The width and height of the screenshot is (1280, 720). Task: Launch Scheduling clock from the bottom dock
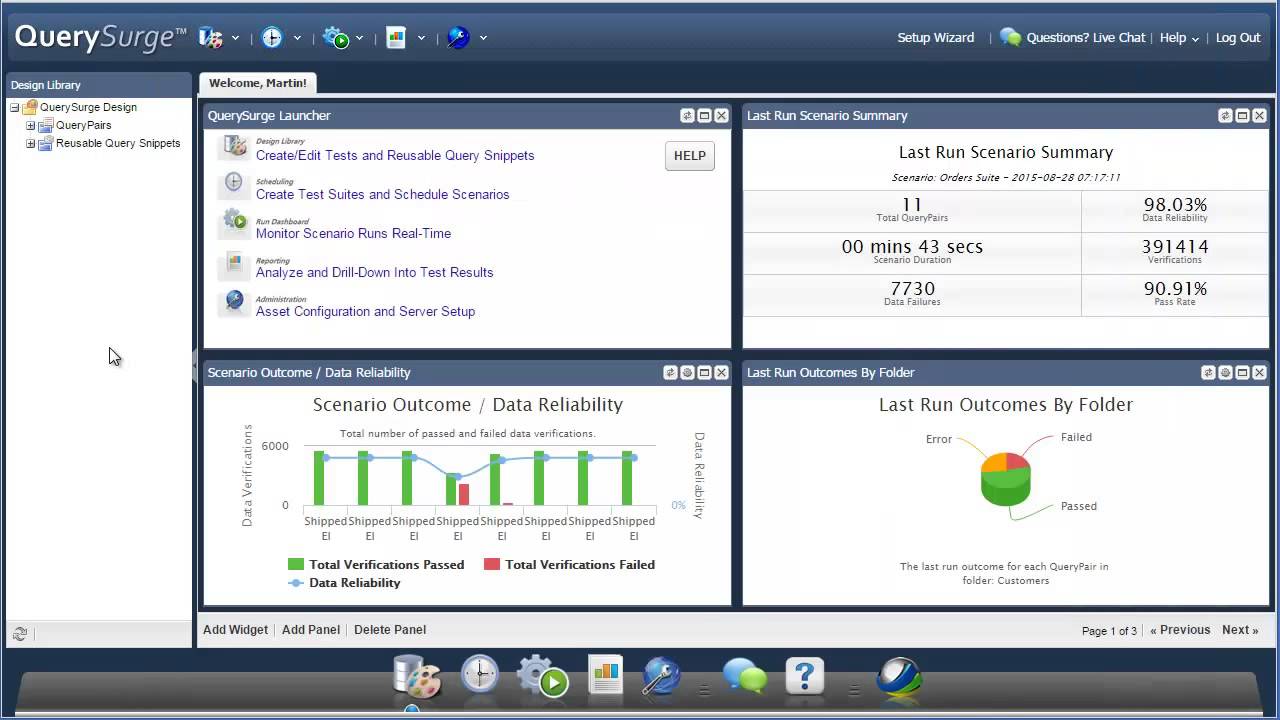[480, 675]
